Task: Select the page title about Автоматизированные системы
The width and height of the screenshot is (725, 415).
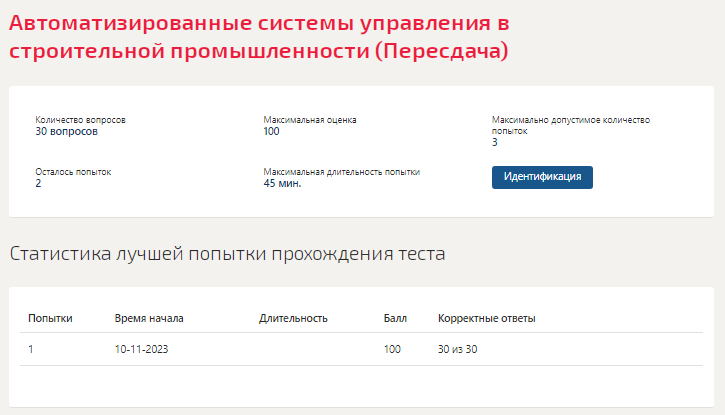Action: pyautogui.click(x=259, y=37)
